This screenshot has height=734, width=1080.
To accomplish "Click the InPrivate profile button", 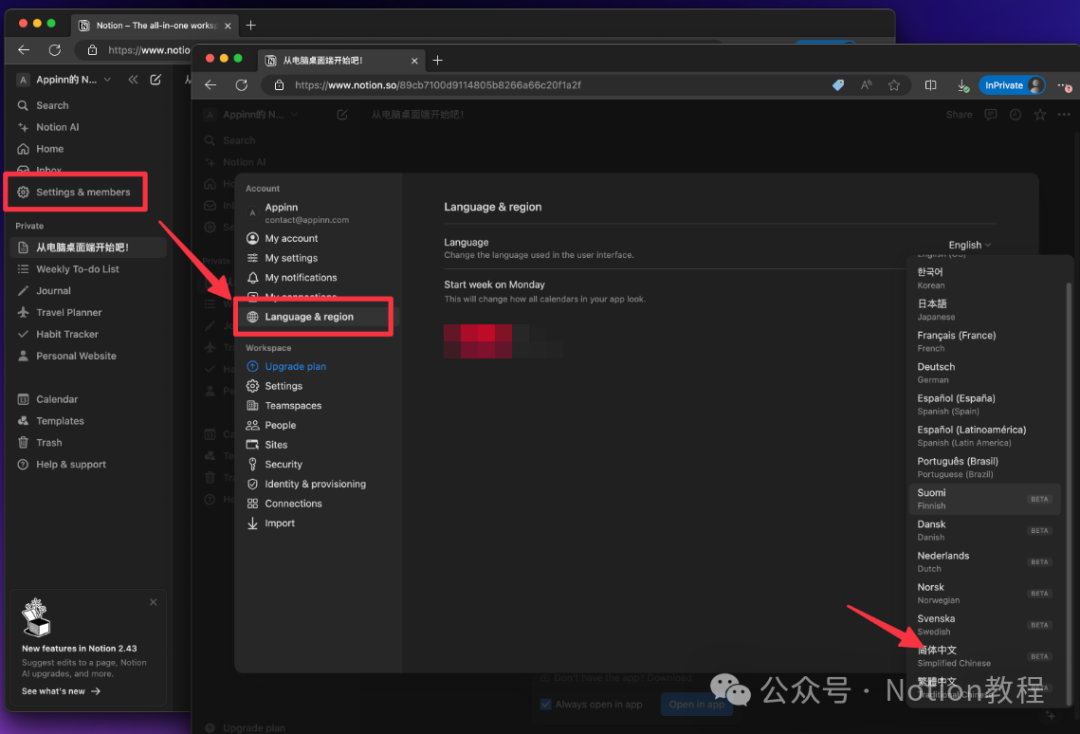I will tap(1012, 85).
